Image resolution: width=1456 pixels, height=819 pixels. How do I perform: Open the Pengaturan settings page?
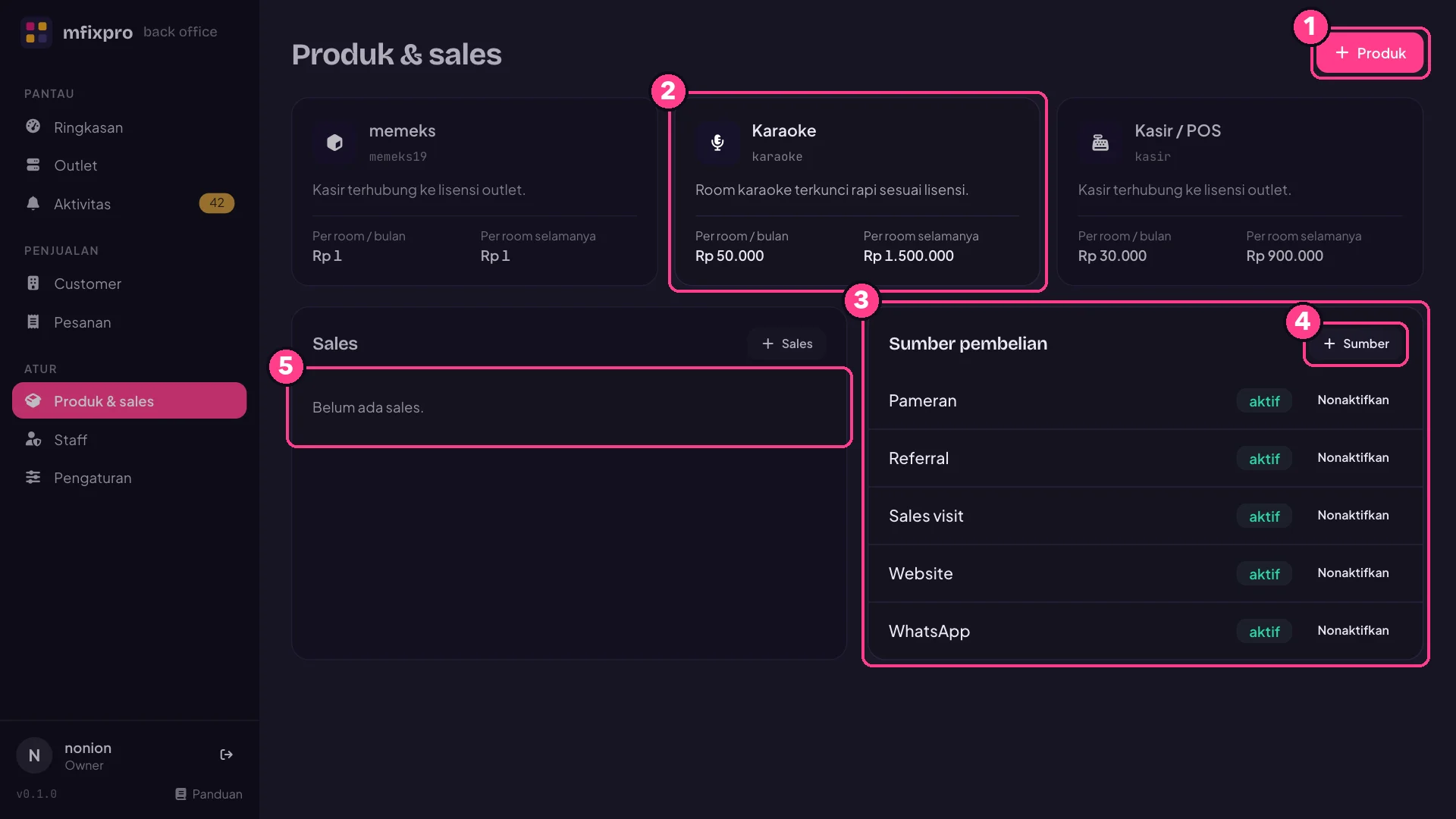coord(129,478)
